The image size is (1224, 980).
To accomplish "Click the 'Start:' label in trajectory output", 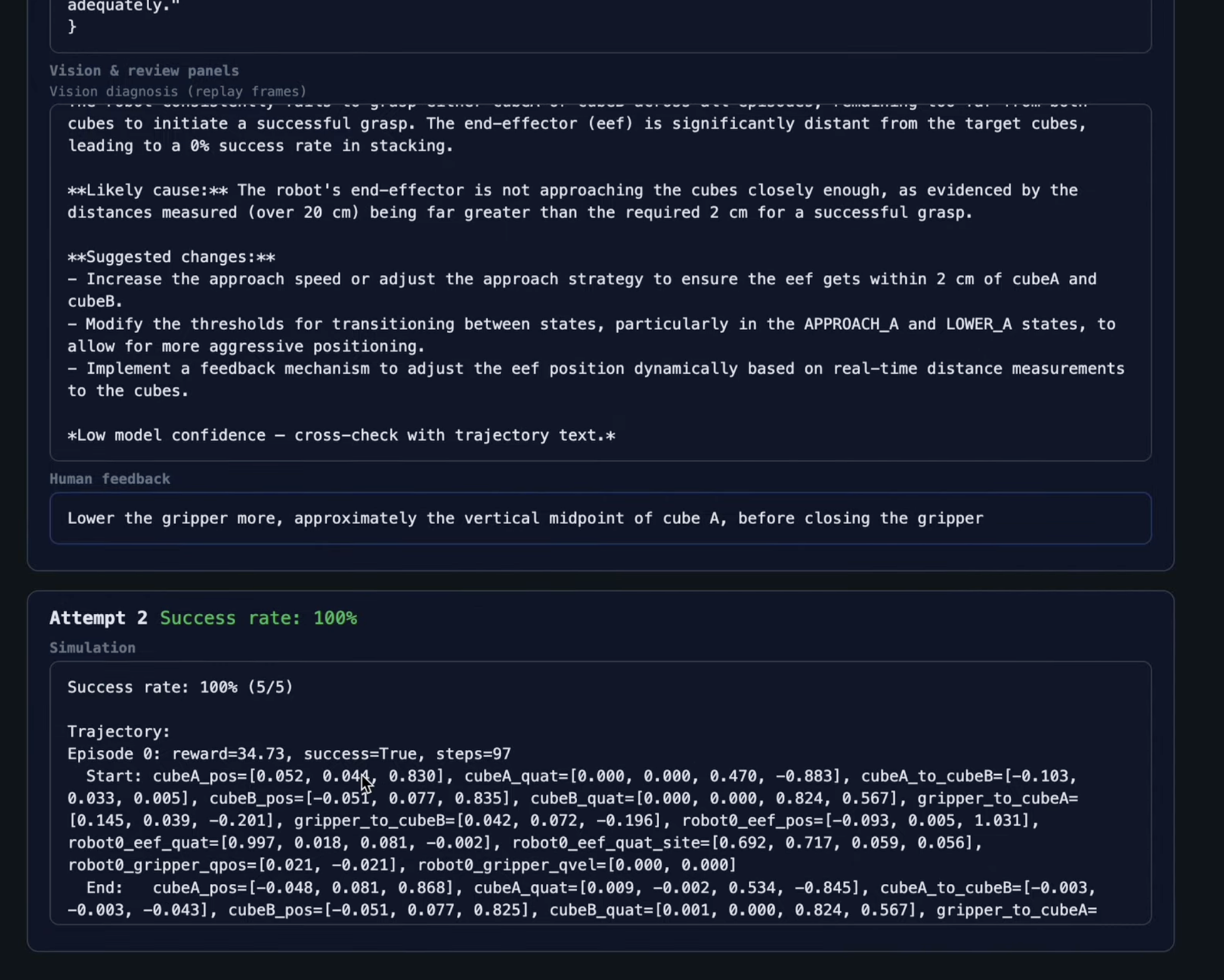I will click(x=113, y=776).
